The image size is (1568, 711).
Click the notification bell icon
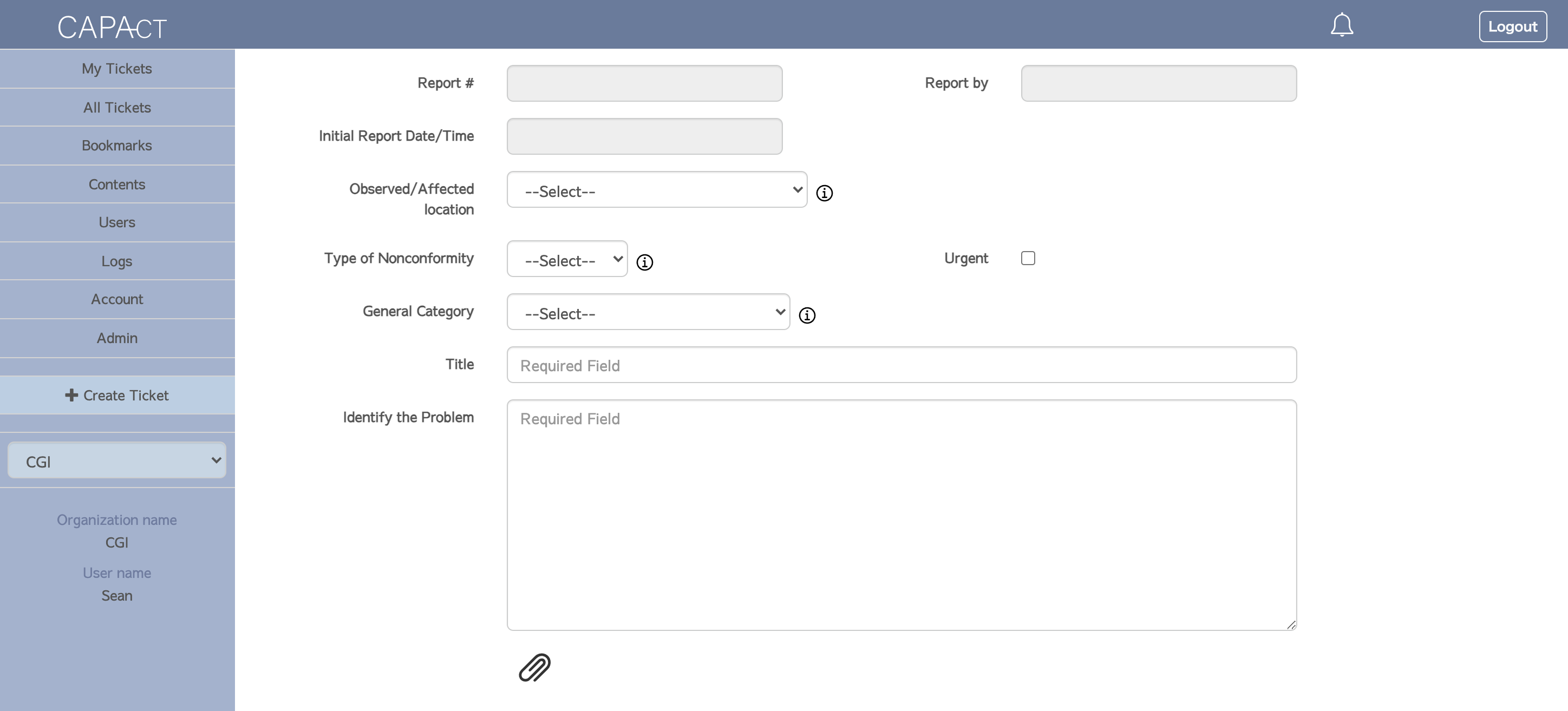coord(1342,25)
